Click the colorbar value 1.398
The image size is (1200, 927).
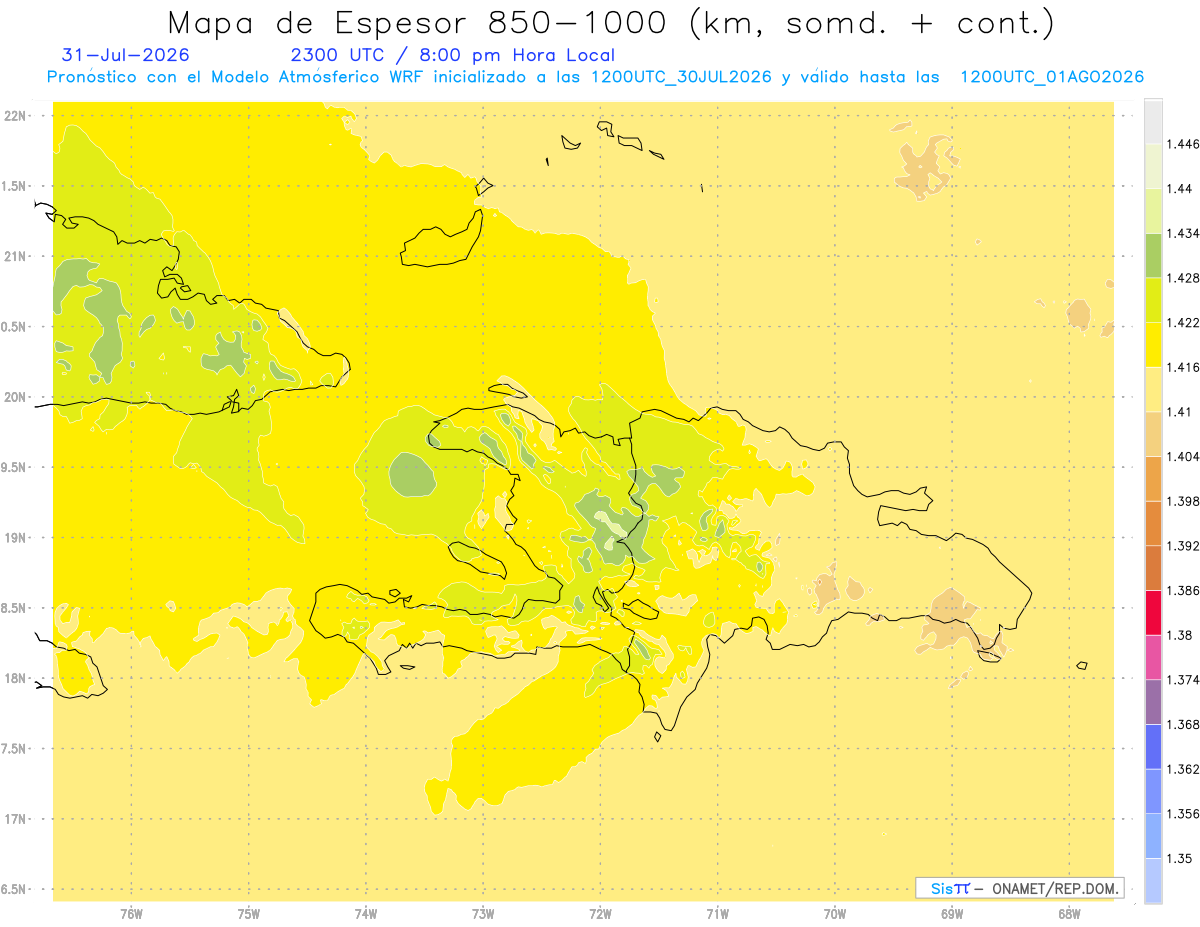pos(1183,501)
